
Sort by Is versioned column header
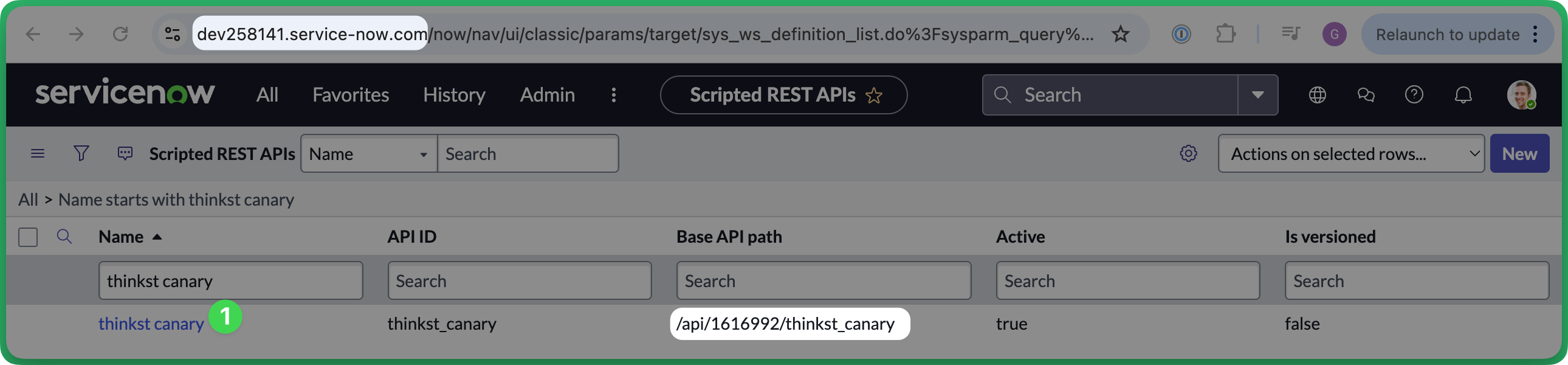tap(1330, 237)
